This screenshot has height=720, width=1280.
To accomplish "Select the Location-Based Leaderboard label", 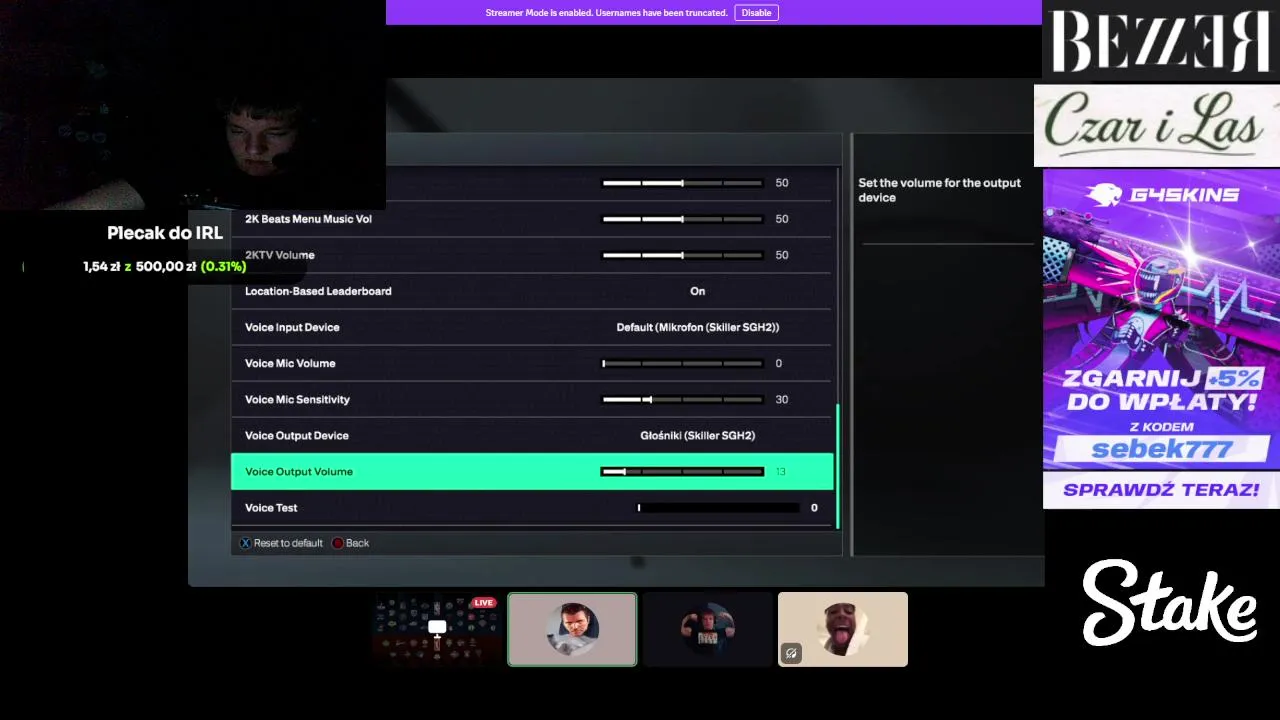I will pos(318,291).
